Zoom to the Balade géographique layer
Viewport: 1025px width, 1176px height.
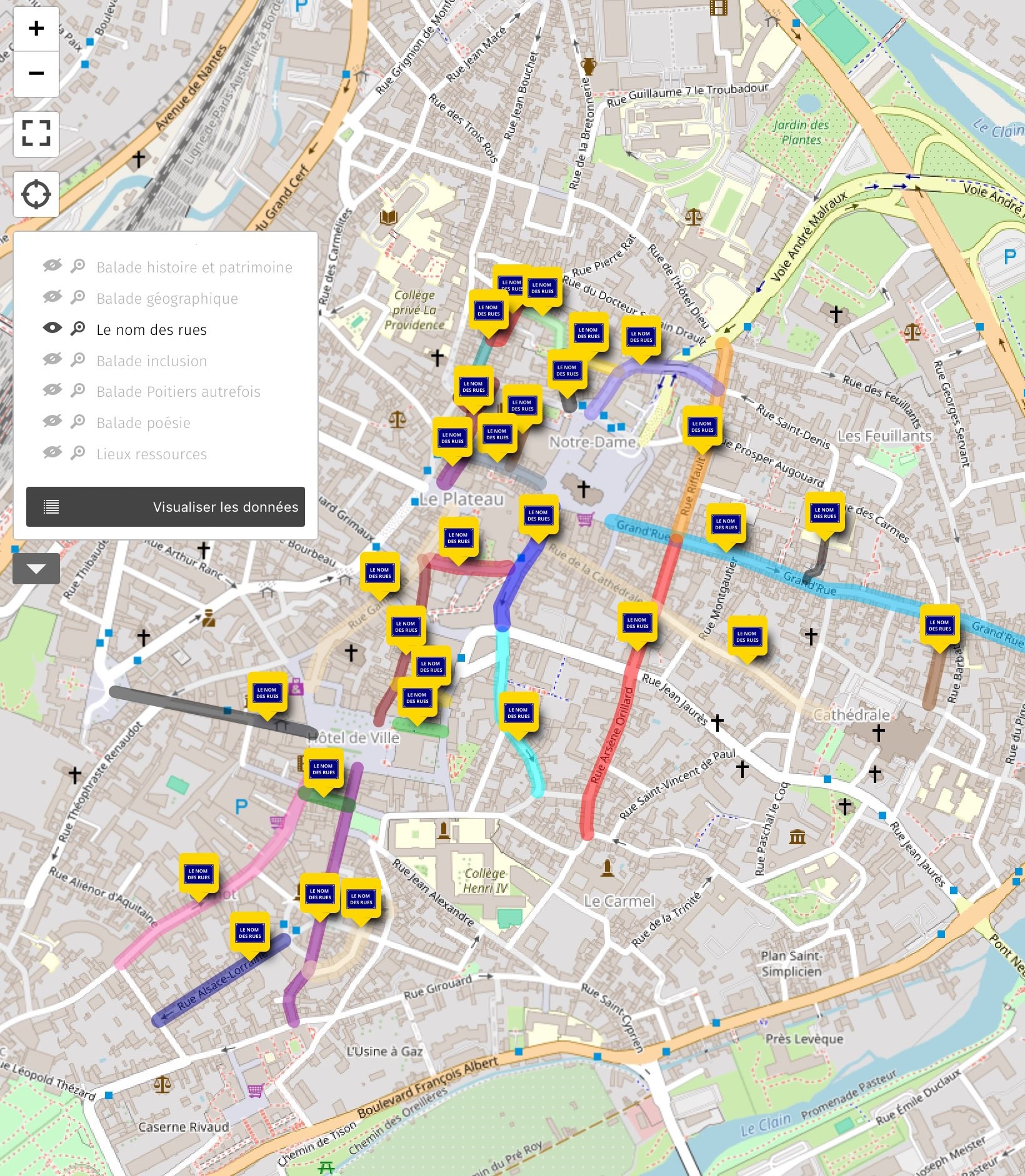tap(78, 297)
